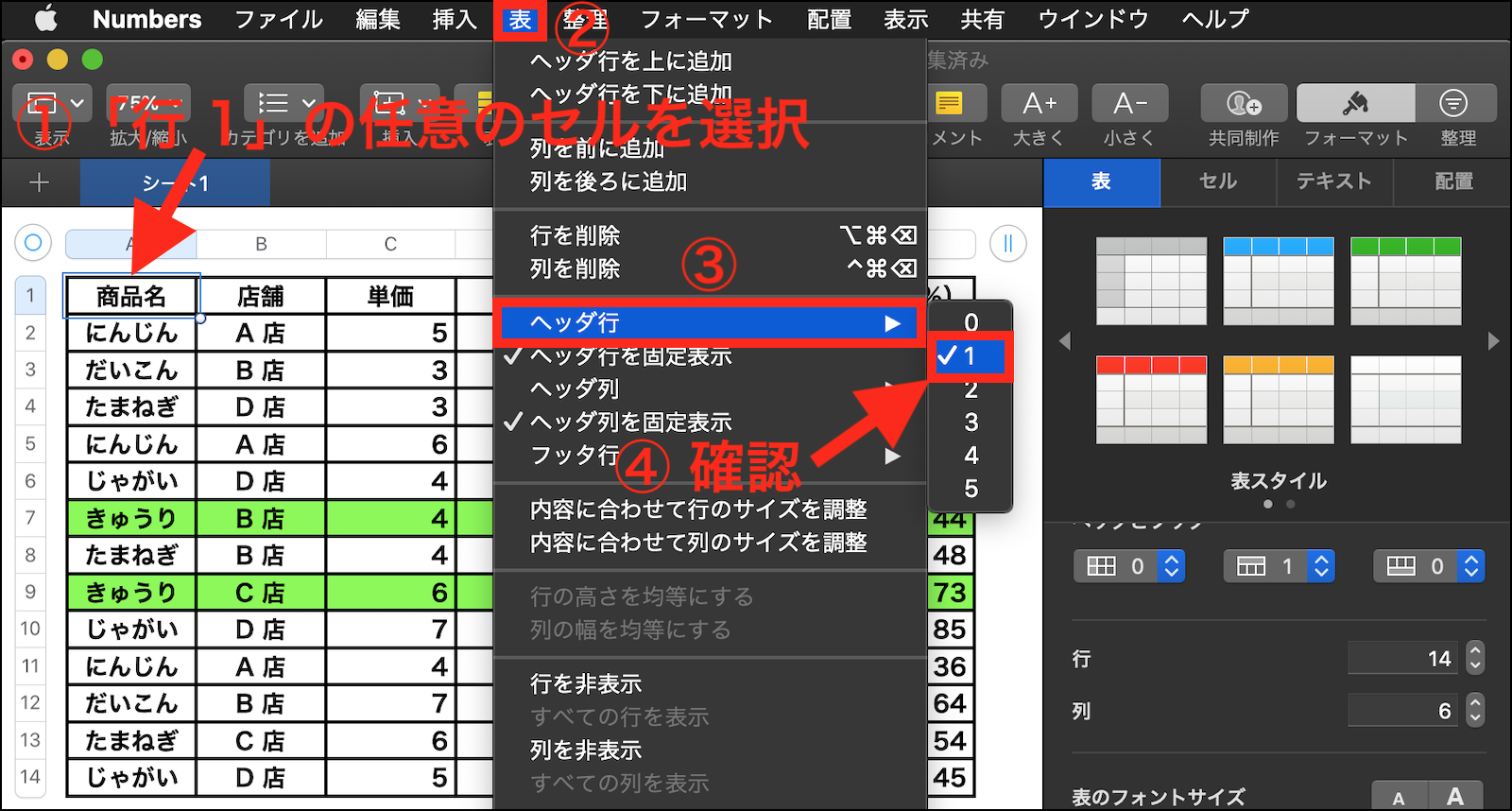Open the フォーマット menu
This screenshot has width=1512, height=811.
click(707, 19)
